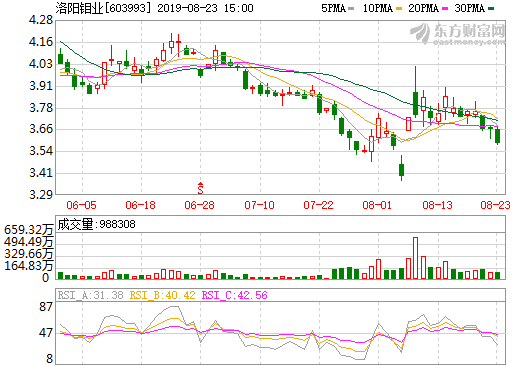Click the 494.49万 volume axis label
Screen dimensions: 520x365
[28, 242]
